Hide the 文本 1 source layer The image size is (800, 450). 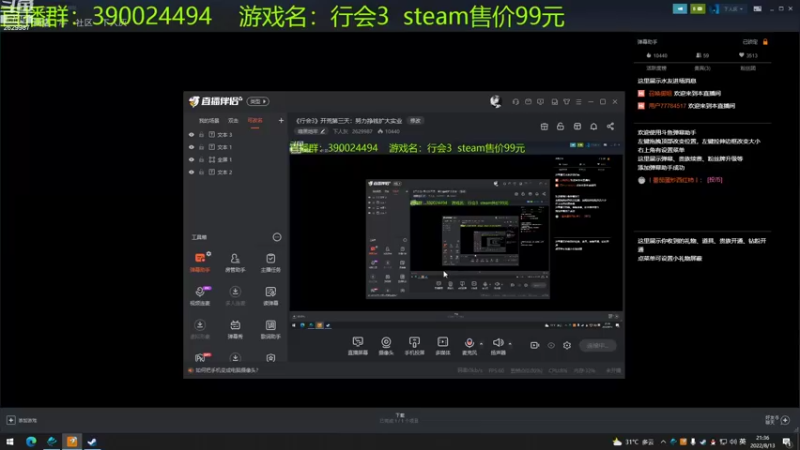click(191, 147)
